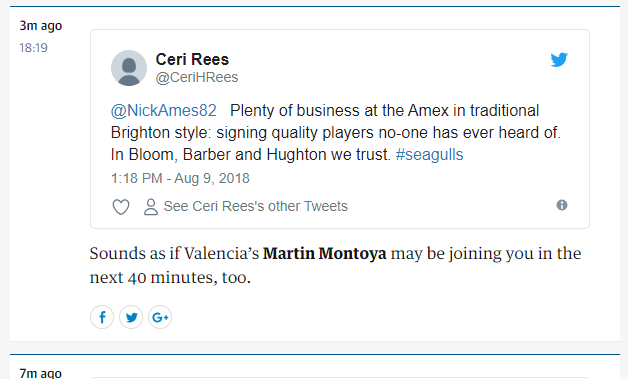Click the Martin Montoya bold text
628x379 pixels.
(324, 254)
